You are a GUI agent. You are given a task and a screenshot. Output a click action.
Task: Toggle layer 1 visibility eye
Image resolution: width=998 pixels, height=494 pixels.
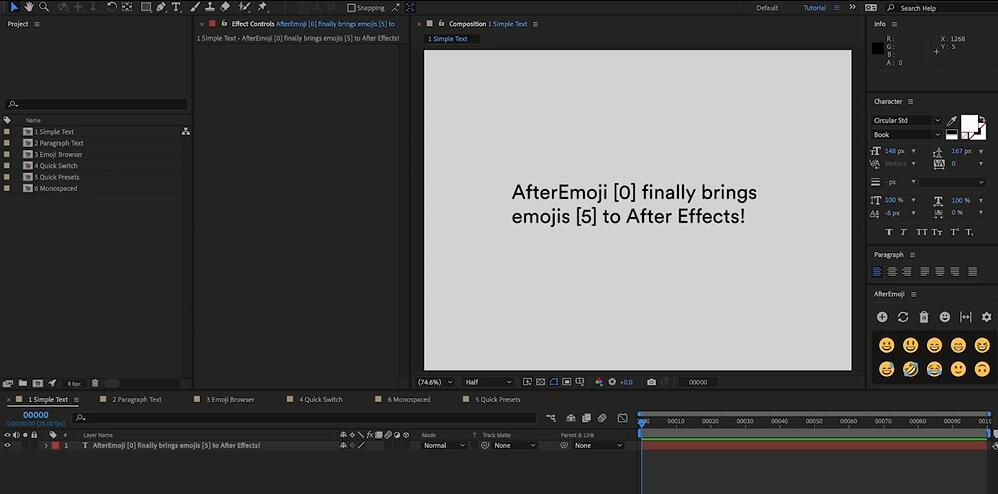(x=8, y=446)
